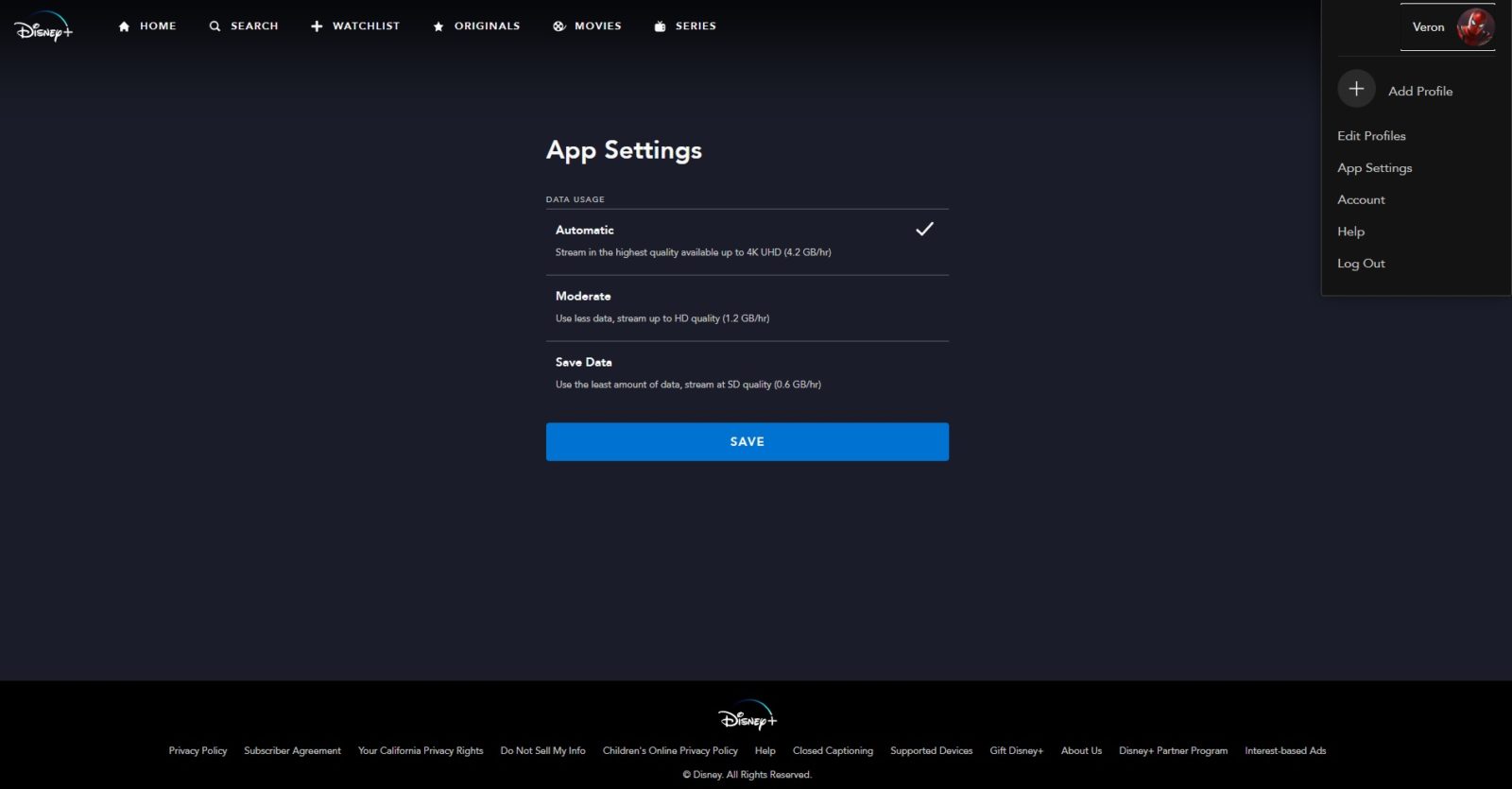
Task: Click the SD quality 0.6 GB/hr description
Action: (688, 385)
